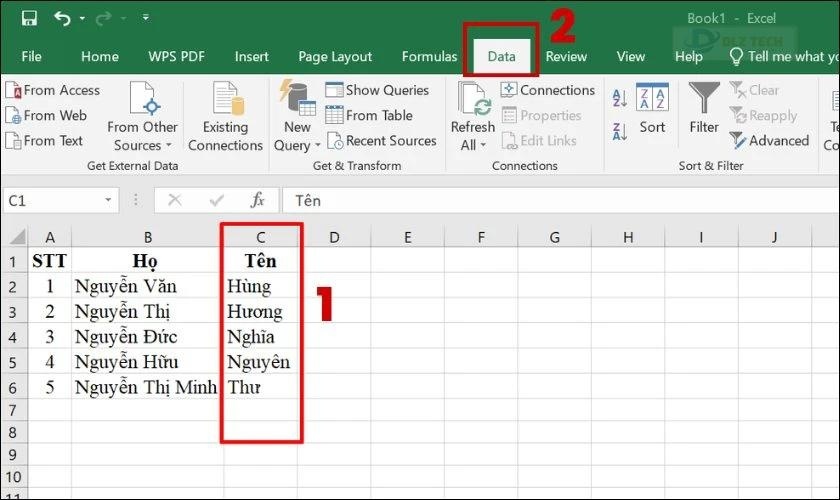Open the Formulas tab
This screenshot has width=840, height=500.
pyautogui.click(x=429, y=56)
